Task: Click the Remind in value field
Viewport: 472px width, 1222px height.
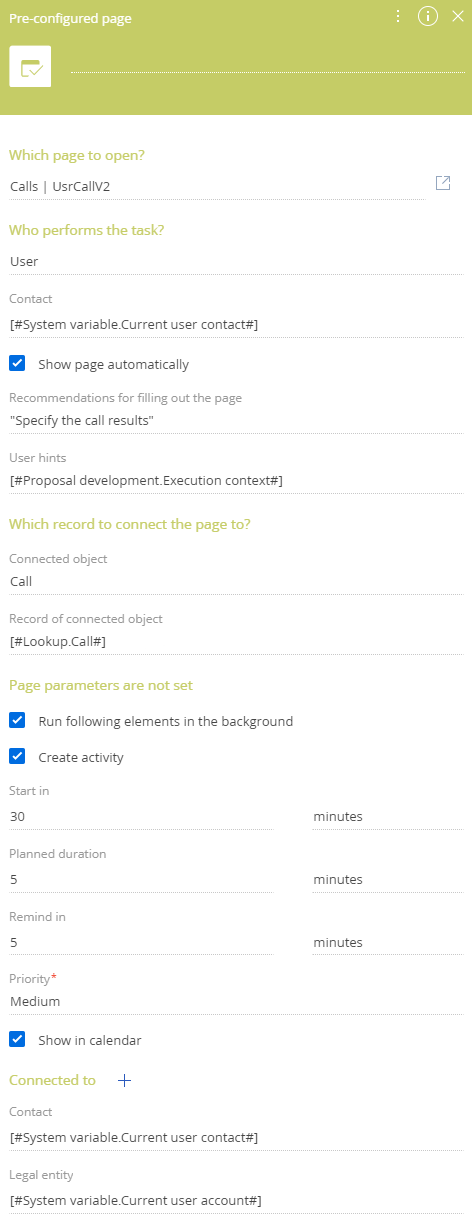Action: point(140,943)
